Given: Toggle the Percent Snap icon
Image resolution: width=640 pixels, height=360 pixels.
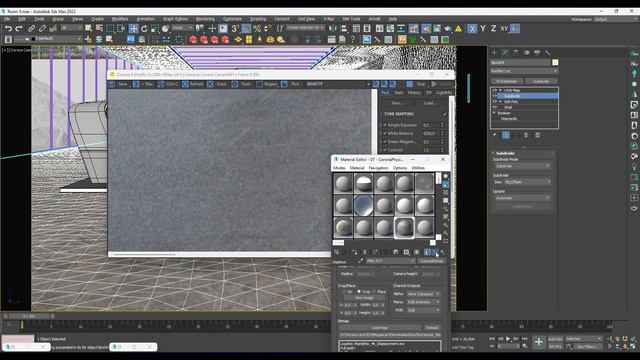Looking at the screenshot, I should click(257, 29).
